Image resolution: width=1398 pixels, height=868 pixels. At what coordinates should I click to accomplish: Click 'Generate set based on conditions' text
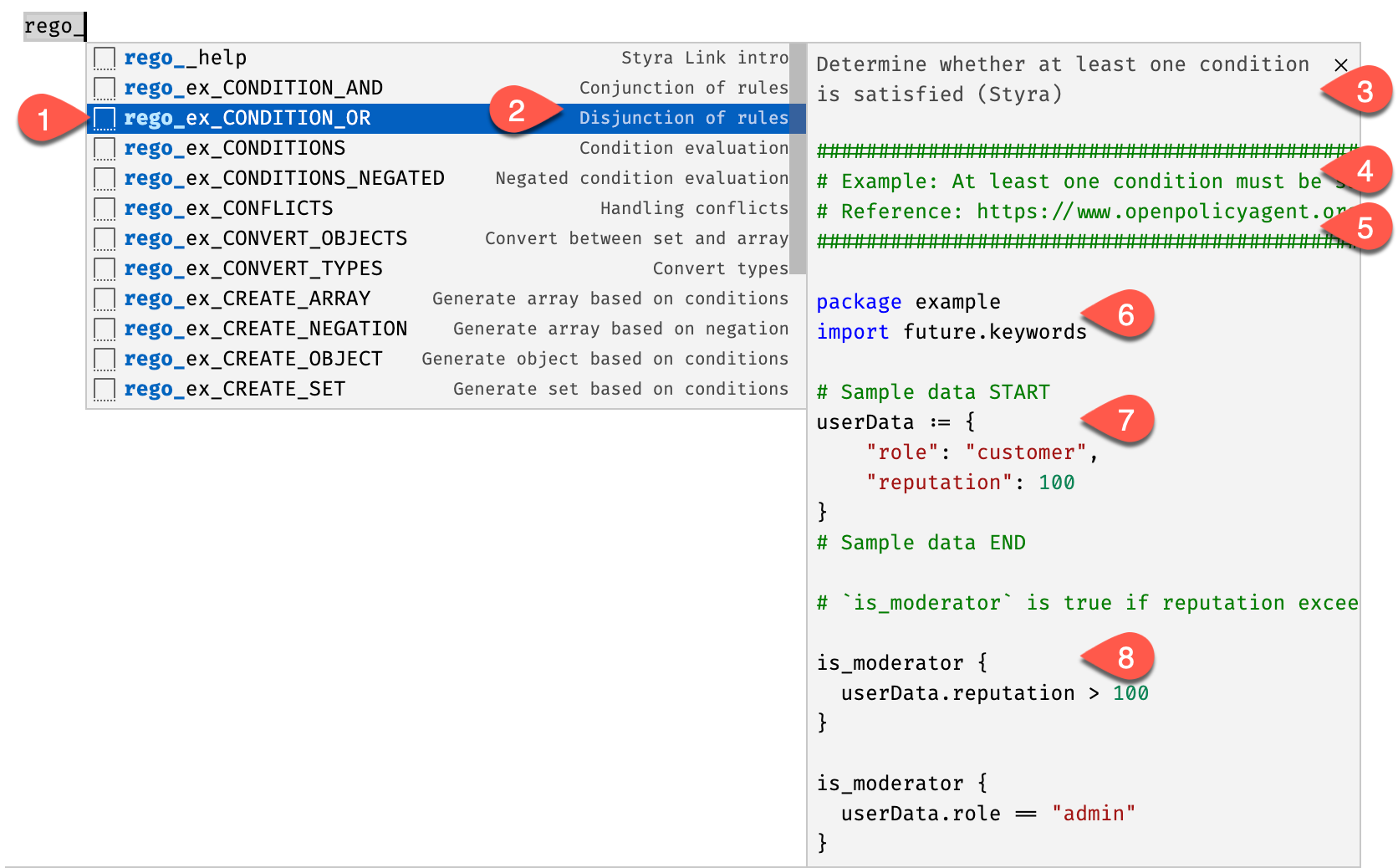pos(621,389)
